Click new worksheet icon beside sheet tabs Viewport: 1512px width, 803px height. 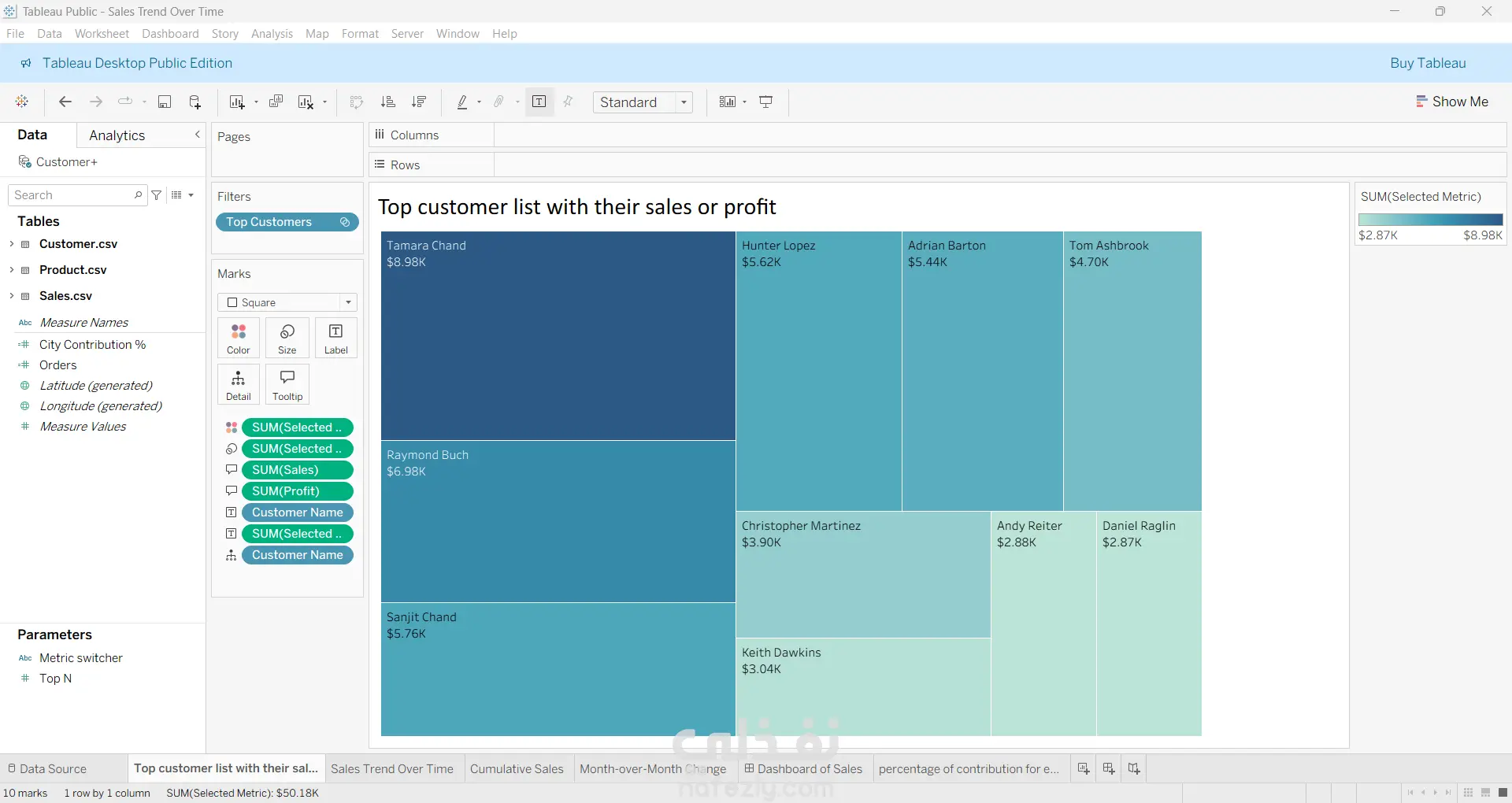1084,768
